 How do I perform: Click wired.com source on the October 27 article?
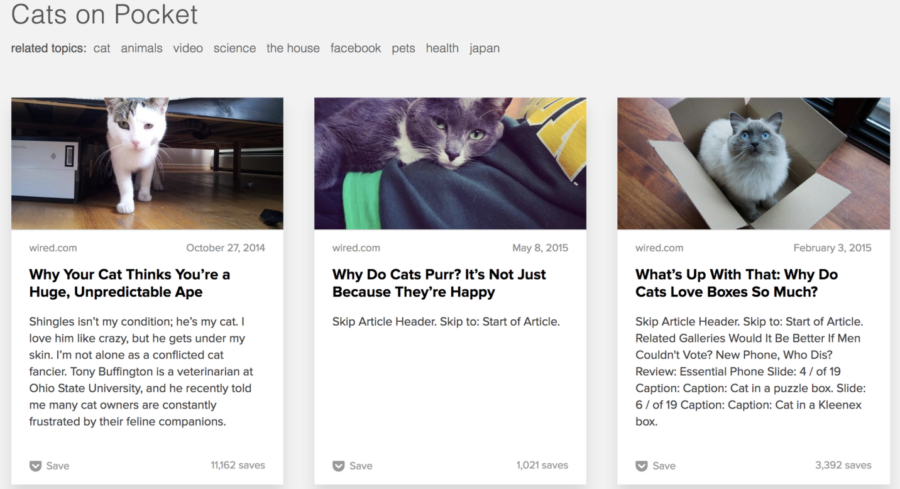(x=53, y=248)
